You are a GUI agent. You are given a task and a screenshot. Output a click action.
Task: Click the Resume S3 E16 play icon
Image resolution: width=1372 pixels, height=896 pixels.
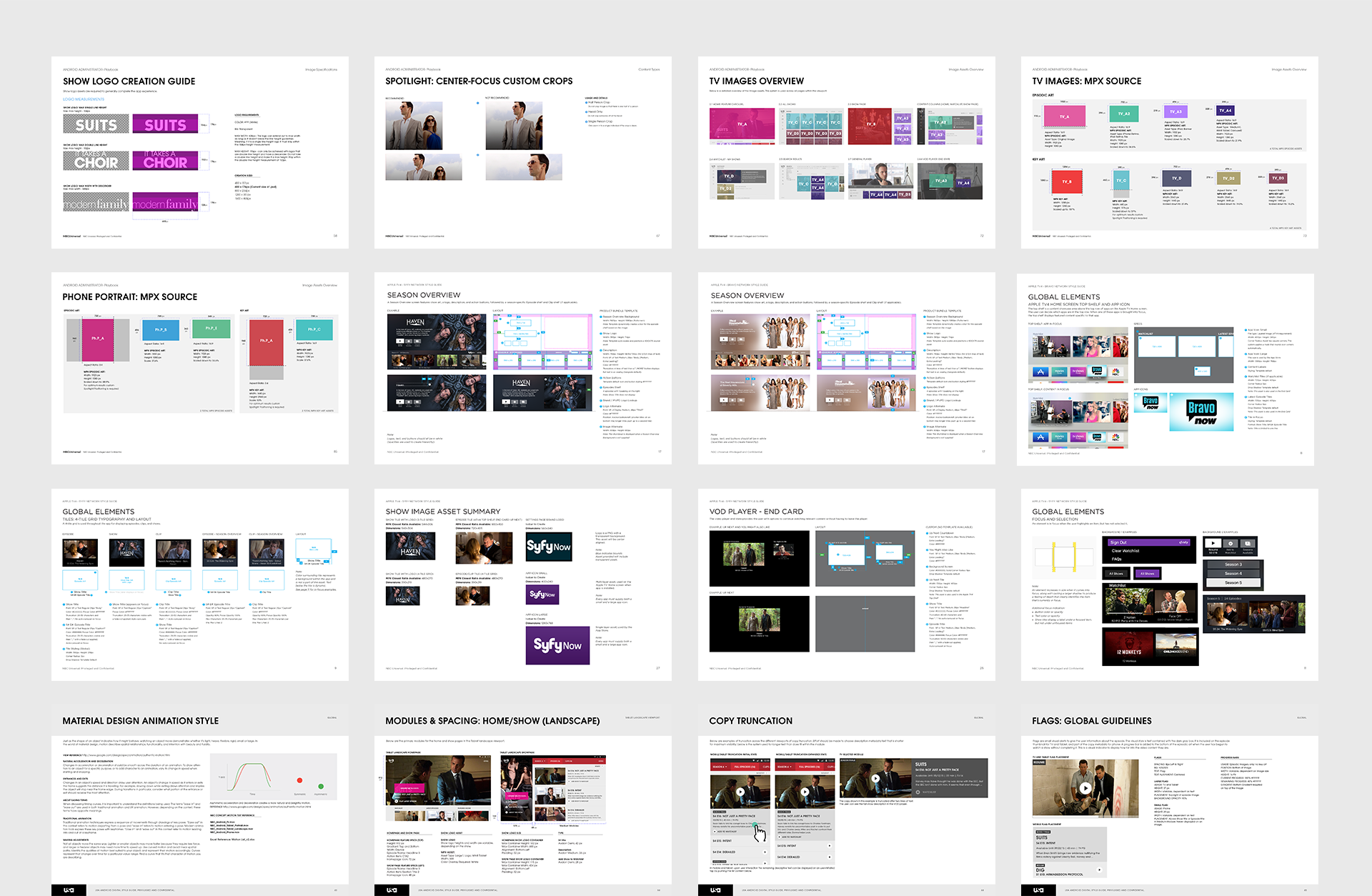(x=1213, y=543)
